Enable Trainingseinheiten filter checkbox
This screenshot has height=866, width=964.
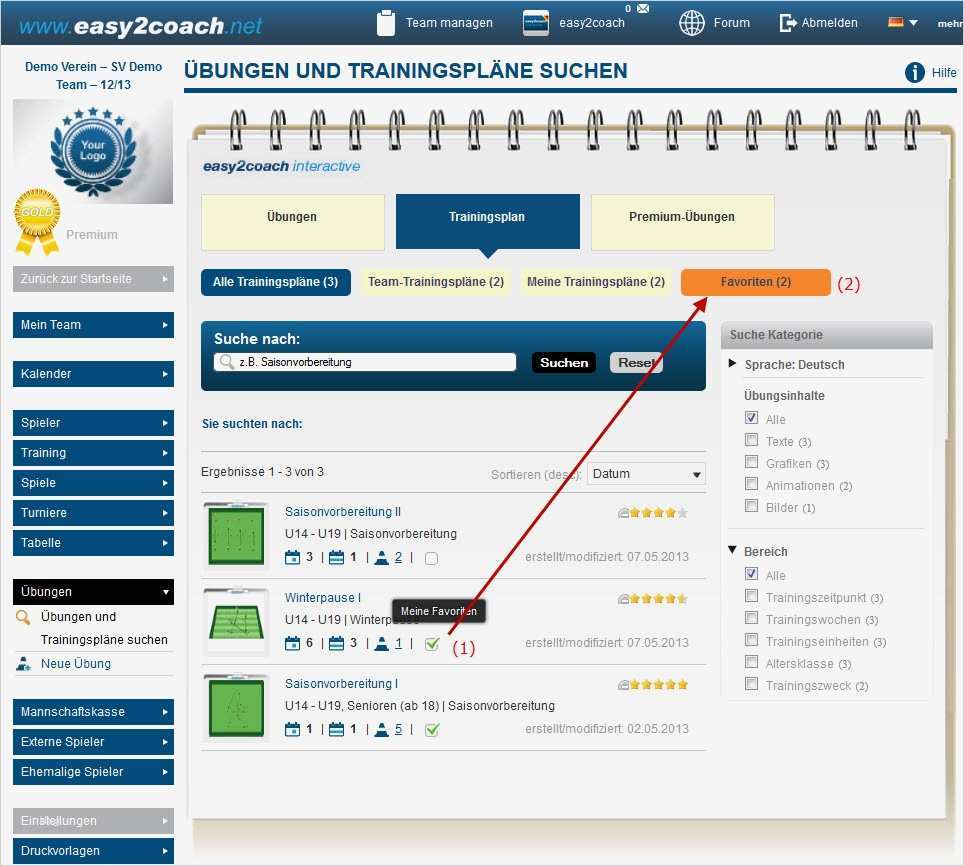point(751,640)
